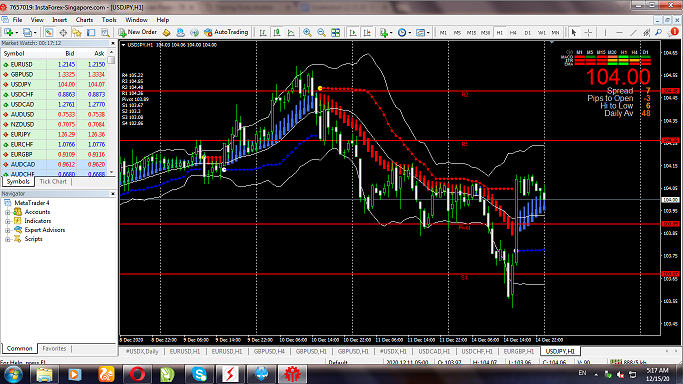Open the chart templates icon

(420, 32)
